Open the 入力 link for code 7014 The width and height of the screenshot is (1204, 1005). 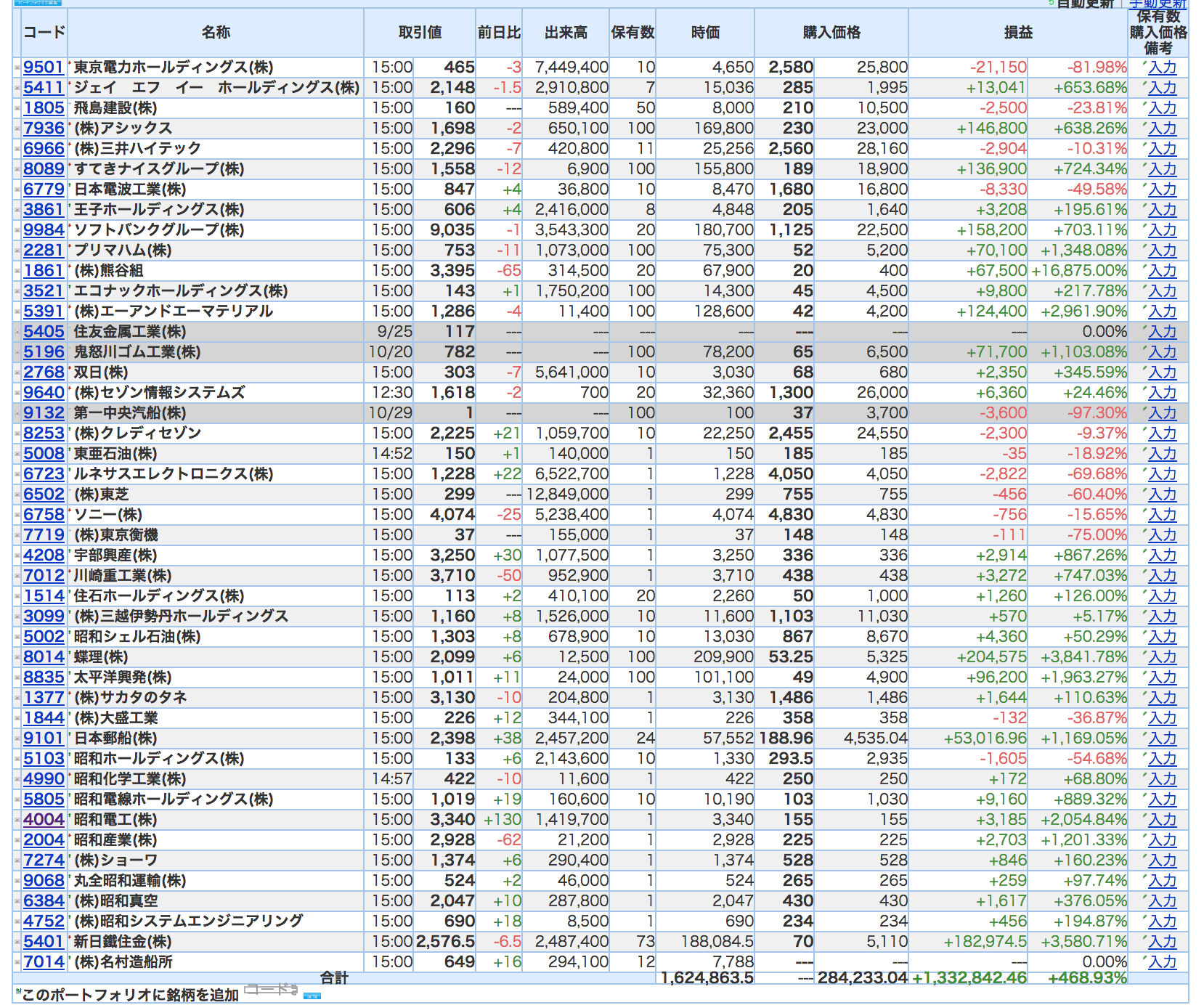pos(1162,962)
